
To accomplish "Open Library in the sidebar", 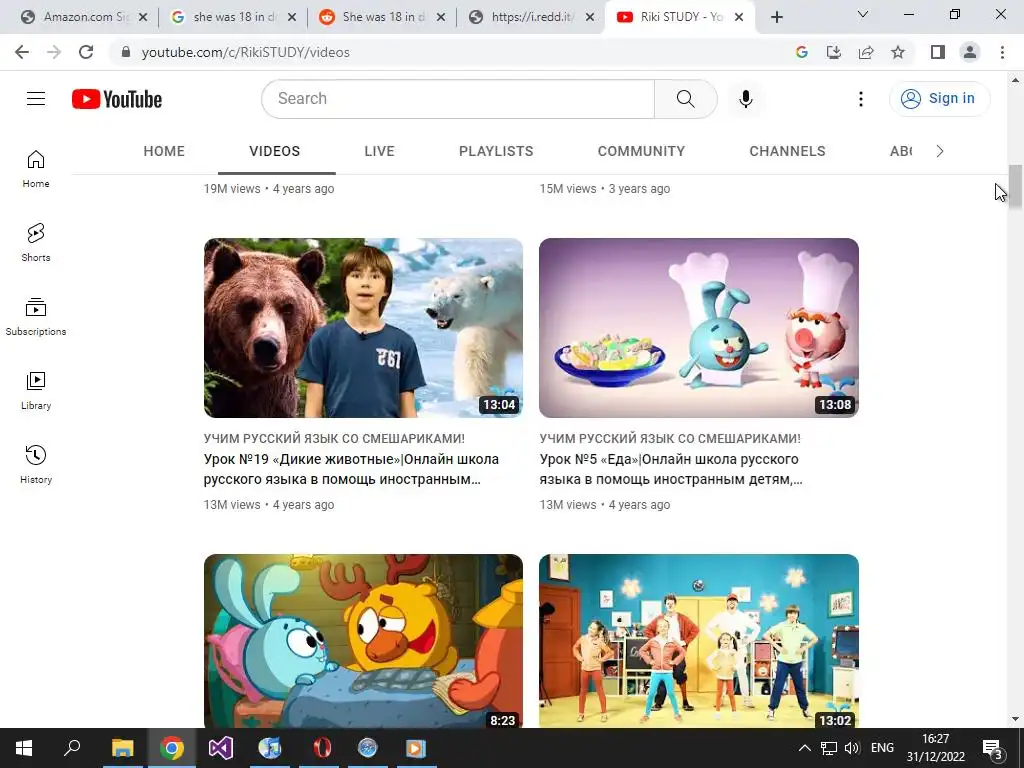I will point(36,391).
